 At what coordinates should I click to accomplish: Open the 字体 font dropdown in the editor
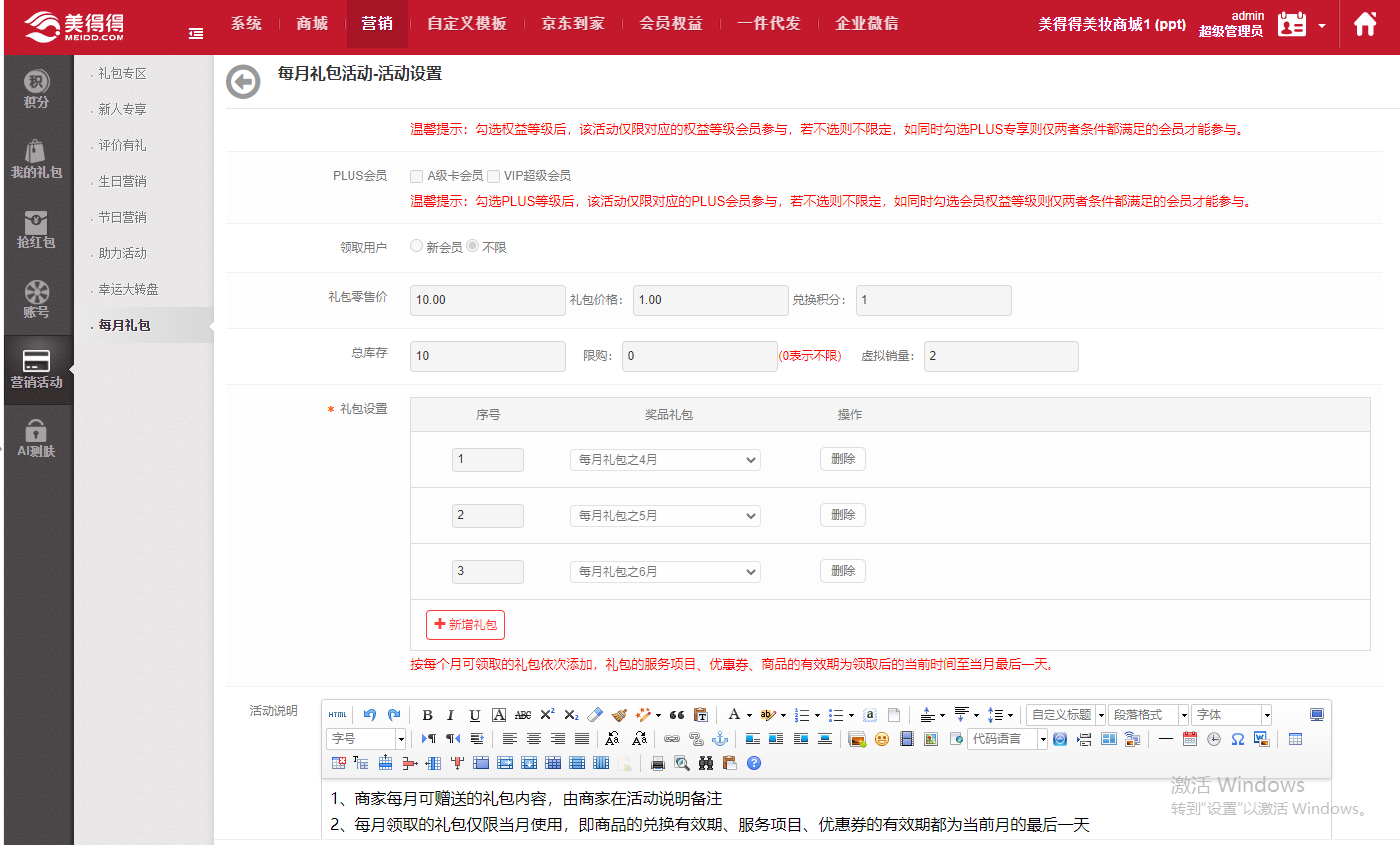pyautogui.click(x=1232, y=715)
